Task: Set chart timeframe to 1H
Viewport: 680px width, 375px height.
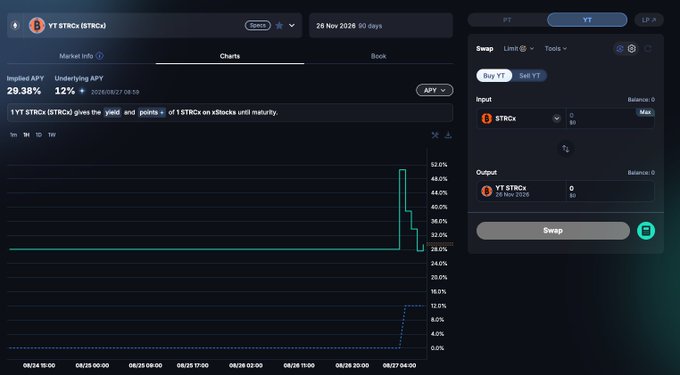Action: pyautogui.click(x=26, y=135)
